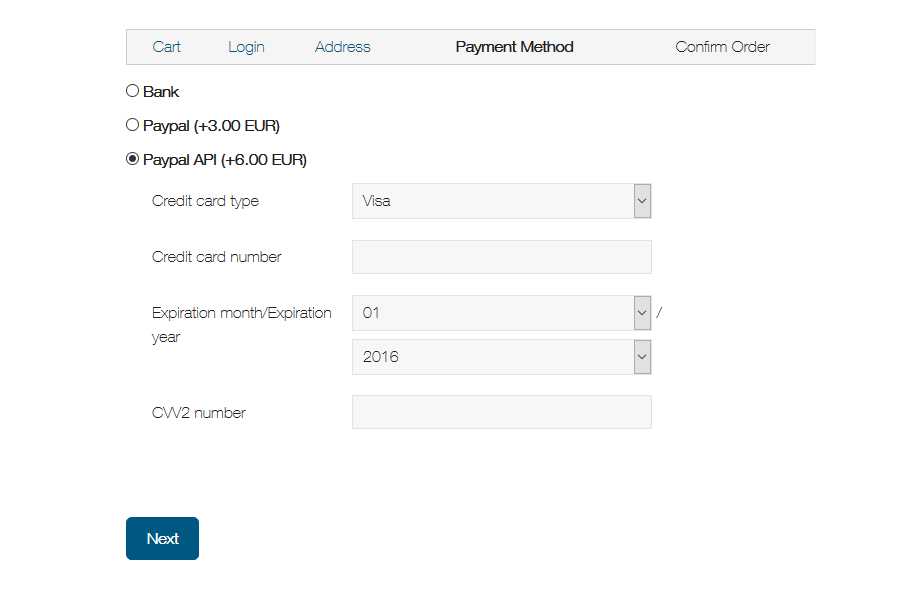
Task: Click the "Expiration month/Expiration year" label
Action: 241,314
